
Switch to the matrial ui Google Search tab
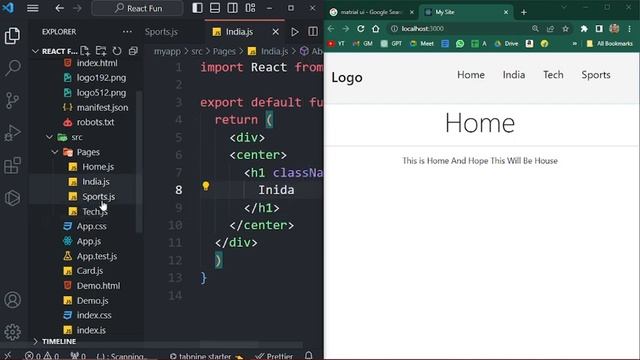pyautogui.click(x=371, y=12)
